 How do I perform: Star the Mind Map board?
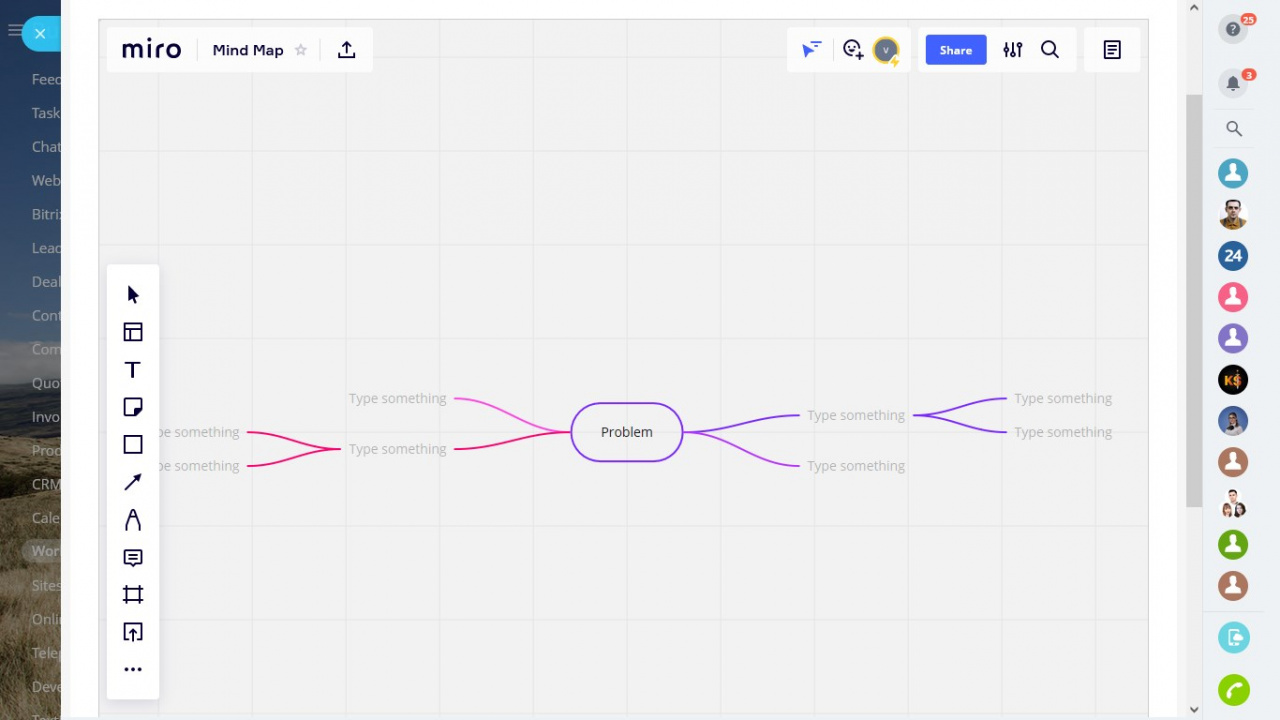tap(300, 50)
